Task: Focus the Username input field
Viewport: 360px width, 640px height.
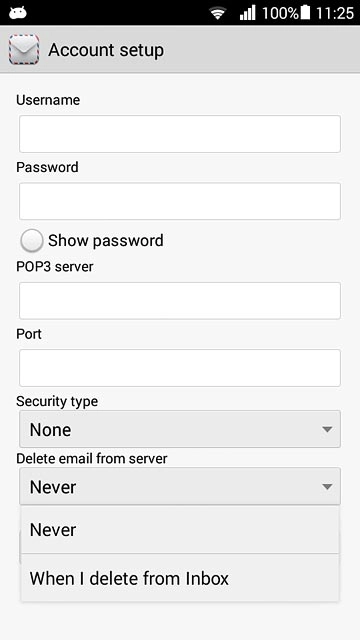Action: click(x=180, y=134)
